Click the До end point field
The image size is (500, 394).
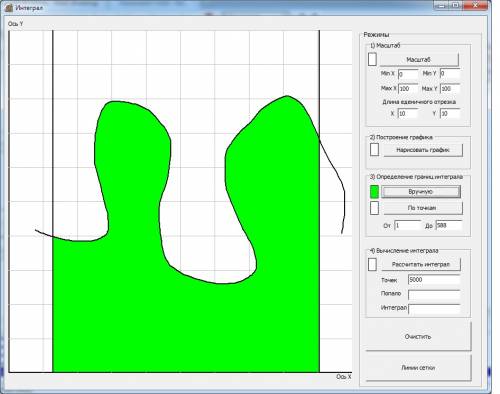click(449, 225)
